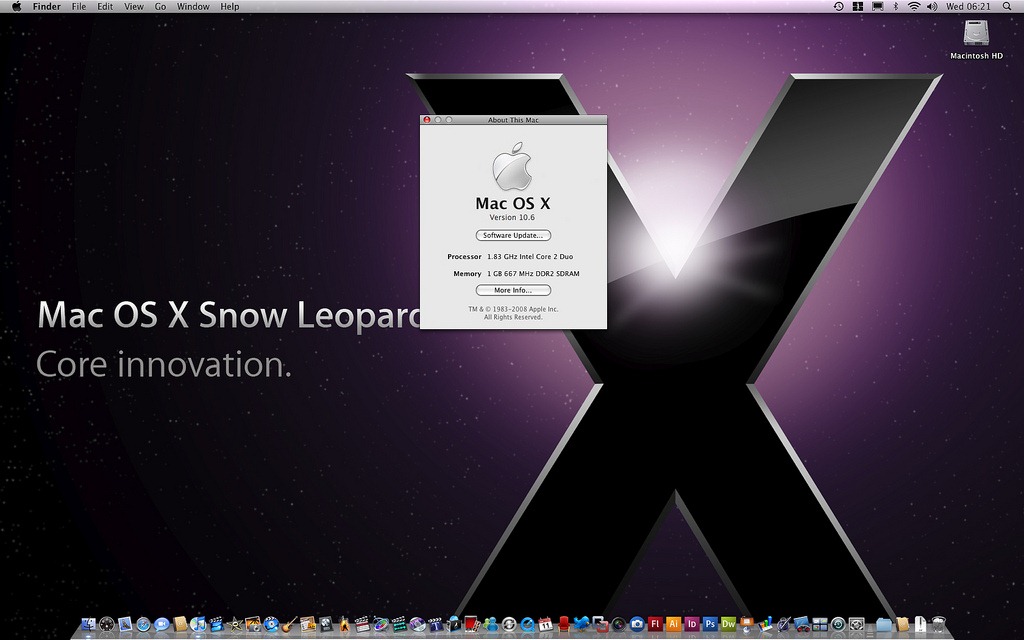Open Adobe Dreamweaver in the Dock

point(728,624)
